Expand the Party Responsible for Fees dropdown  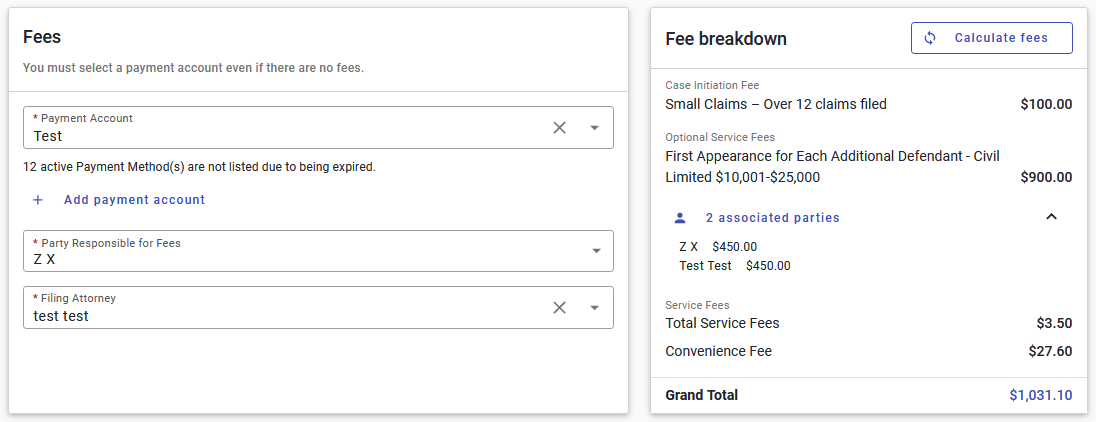(x=594, y=251)
